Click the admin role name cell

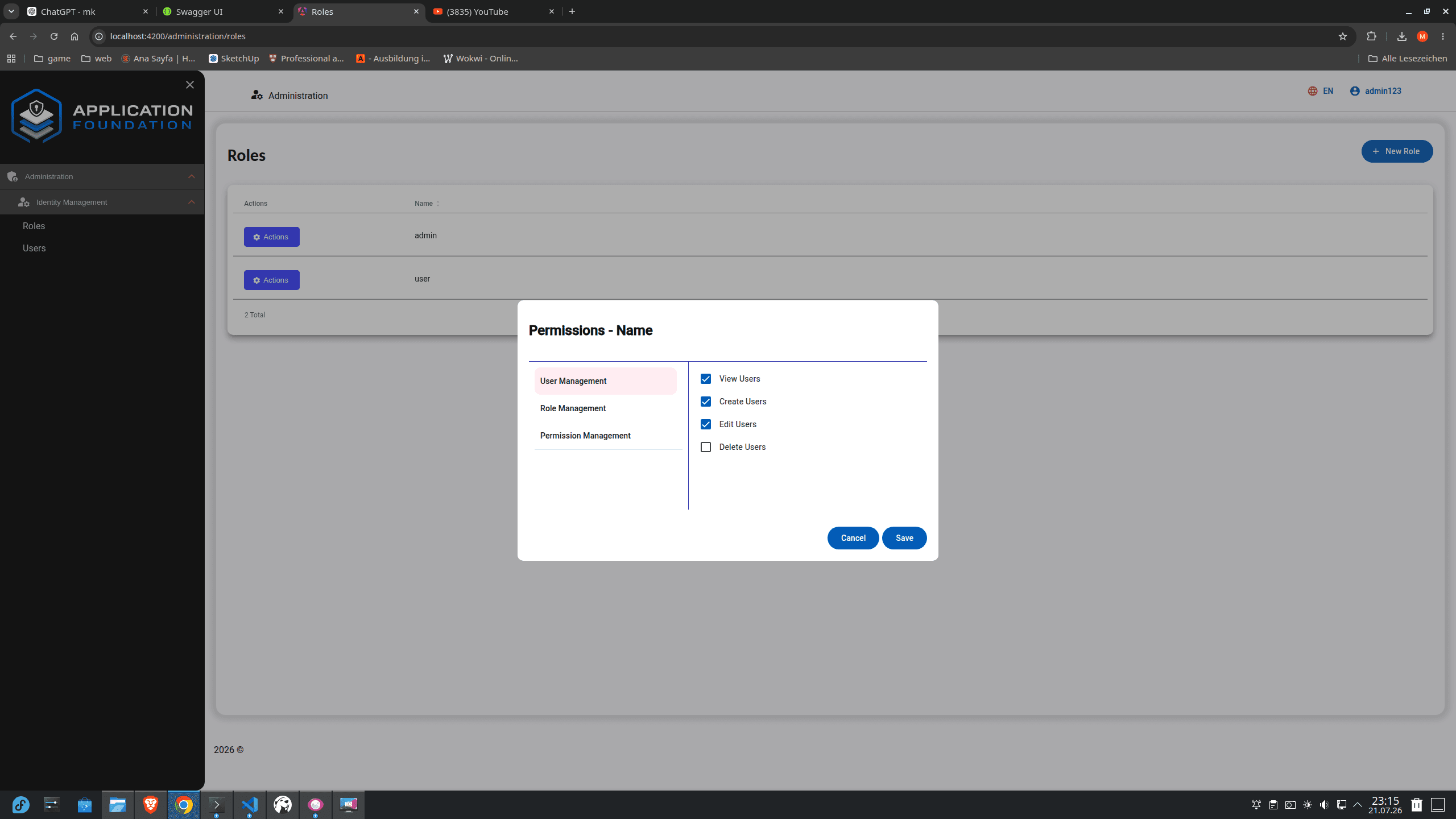coord(425,235)
